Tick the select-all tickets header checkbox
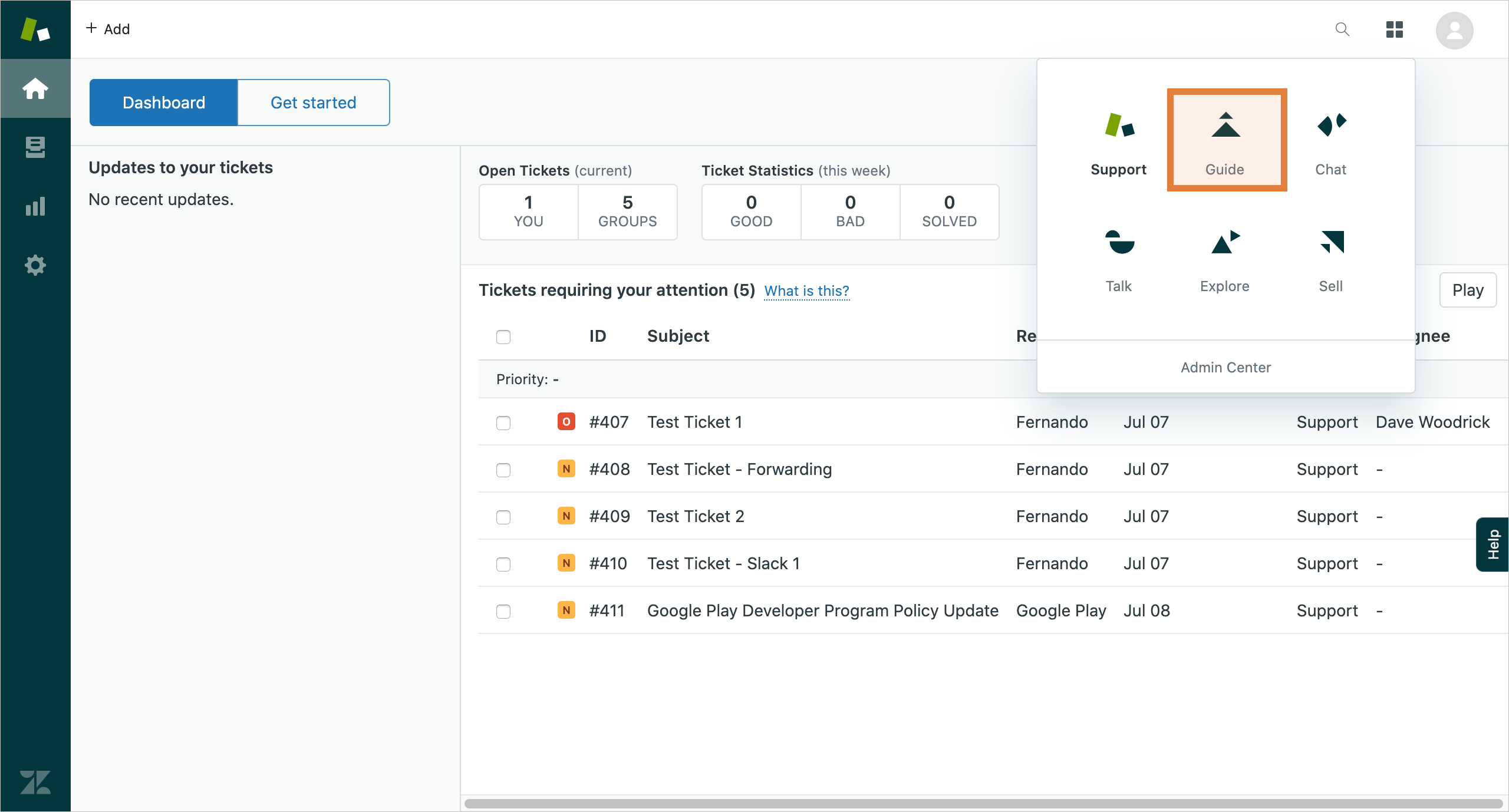Viewport: 1509px width, 812px height. pos(503,337)
